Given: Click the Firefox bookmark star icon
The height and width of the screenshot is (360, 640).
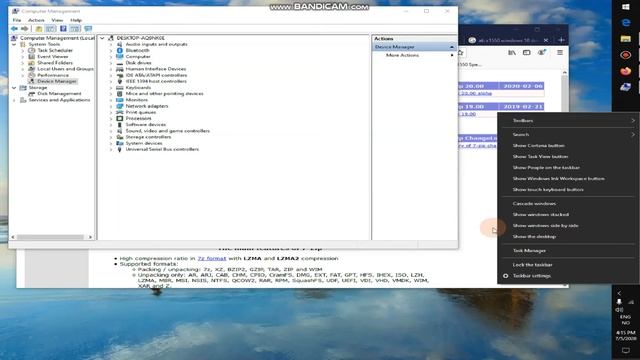Looking at the screenshot, I should [461, 53].
